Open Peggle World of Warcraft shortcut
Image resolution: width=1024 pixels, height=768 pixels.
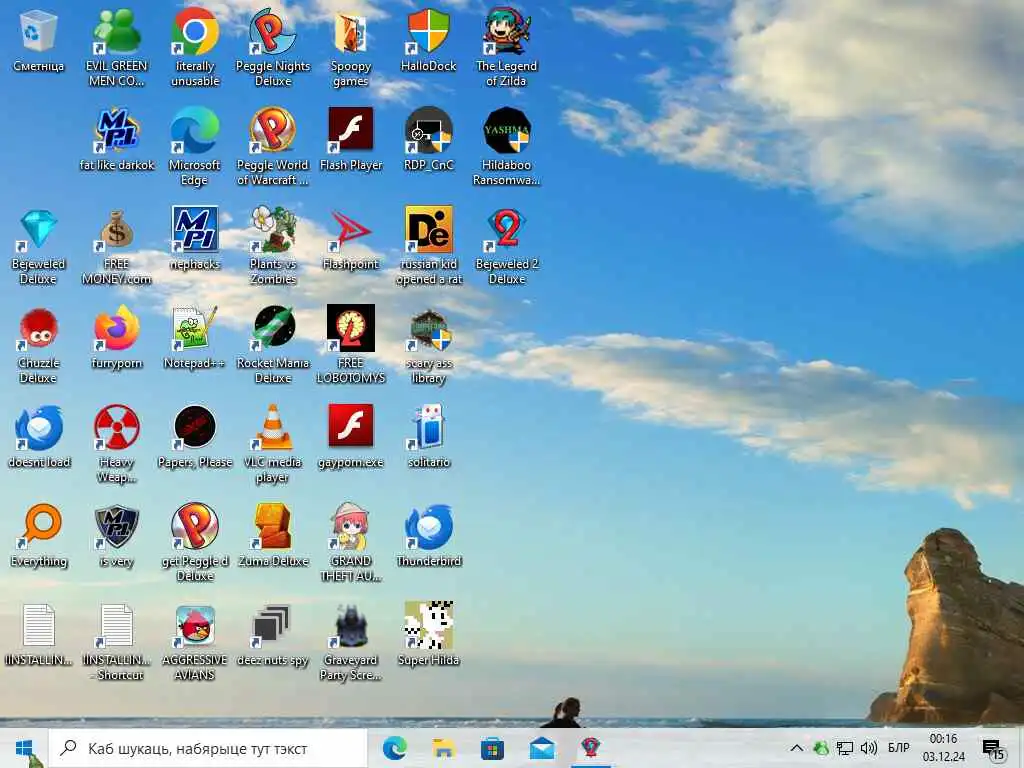point(272,146)
